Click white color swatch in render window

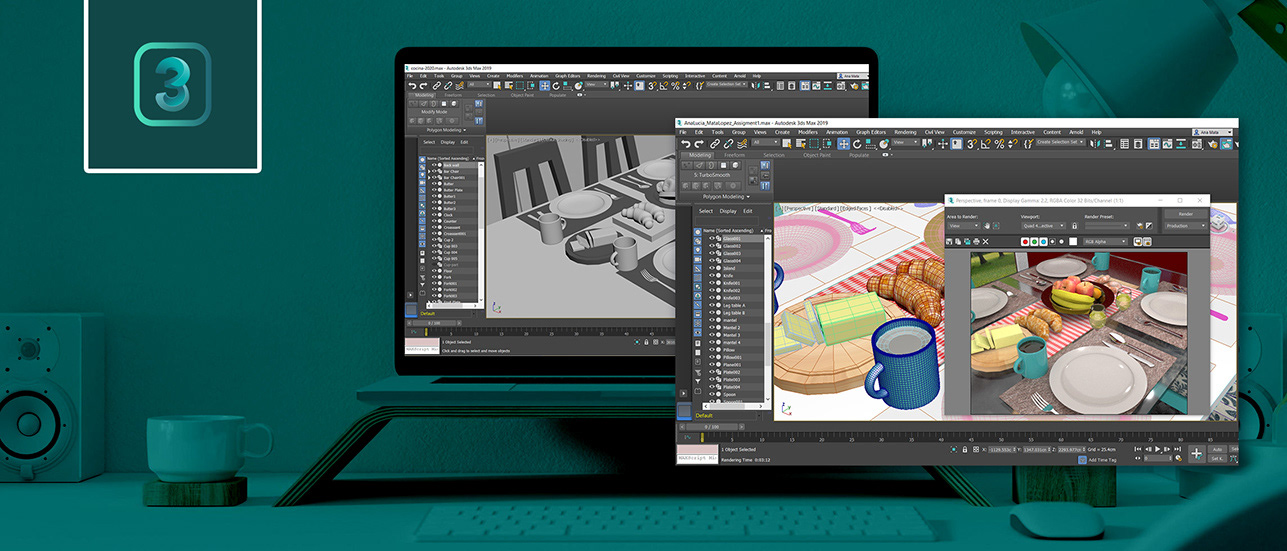pos(1073,242)
